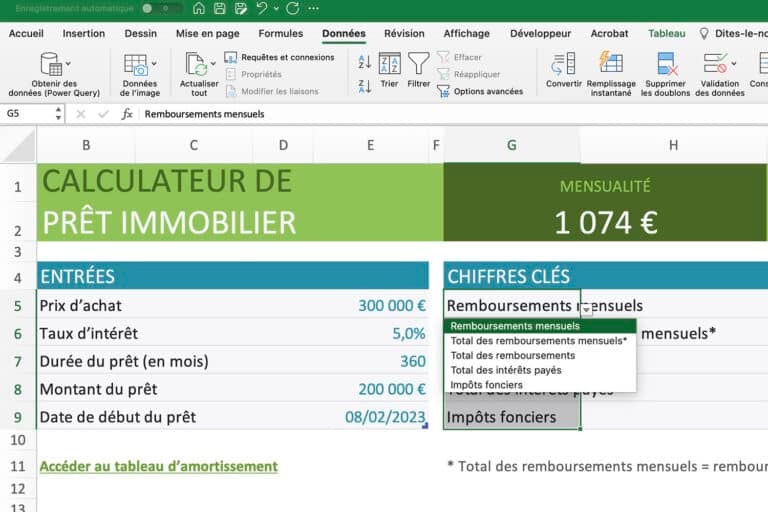The width and height of the screenshot is (768, 512).
Task: Click 'Accéder au tableau d'amortissement' link
Action: tap(158, 466)
